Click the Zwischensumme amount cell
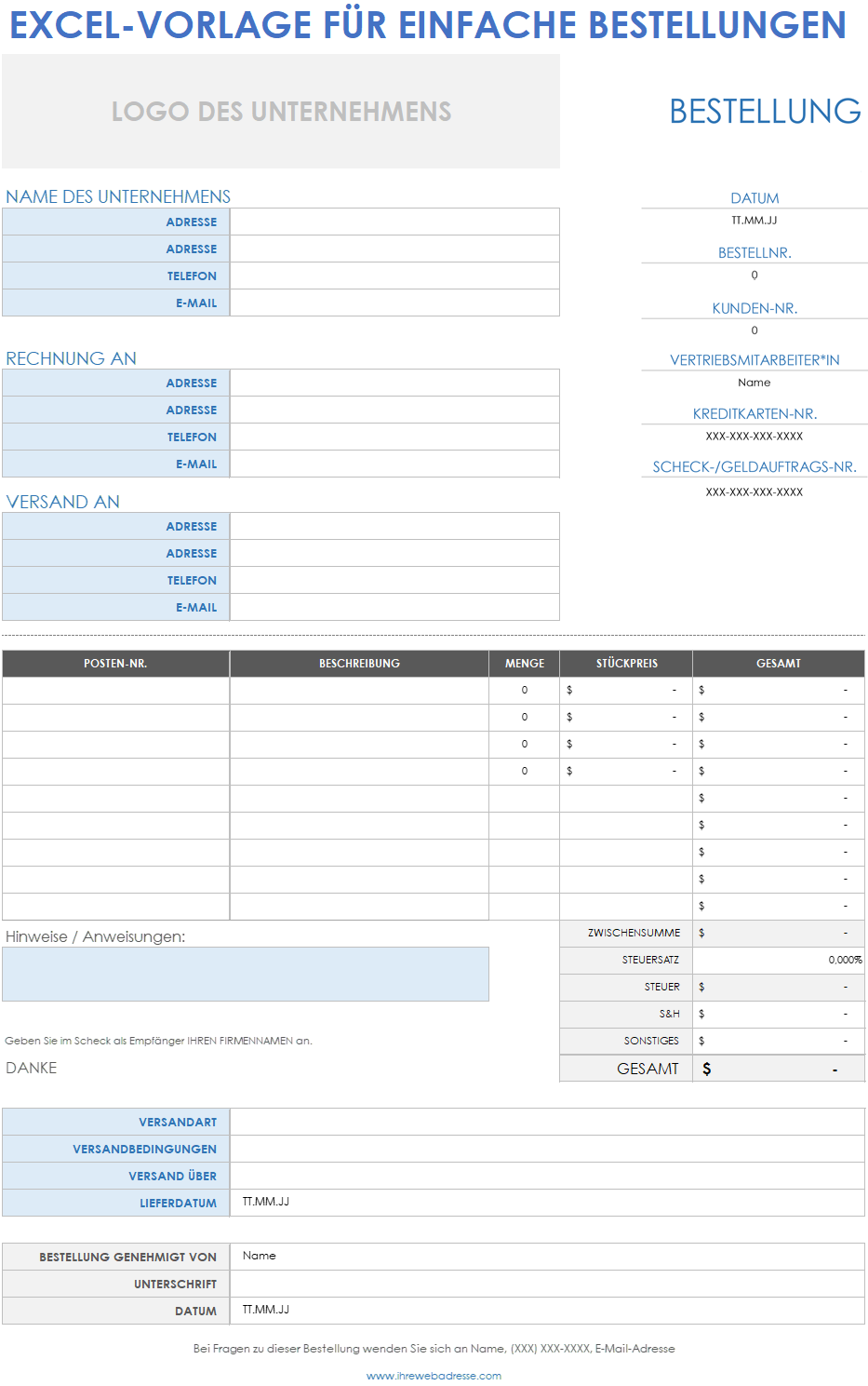The width and height of the screenshot is (868, 1386). [778, 933]
